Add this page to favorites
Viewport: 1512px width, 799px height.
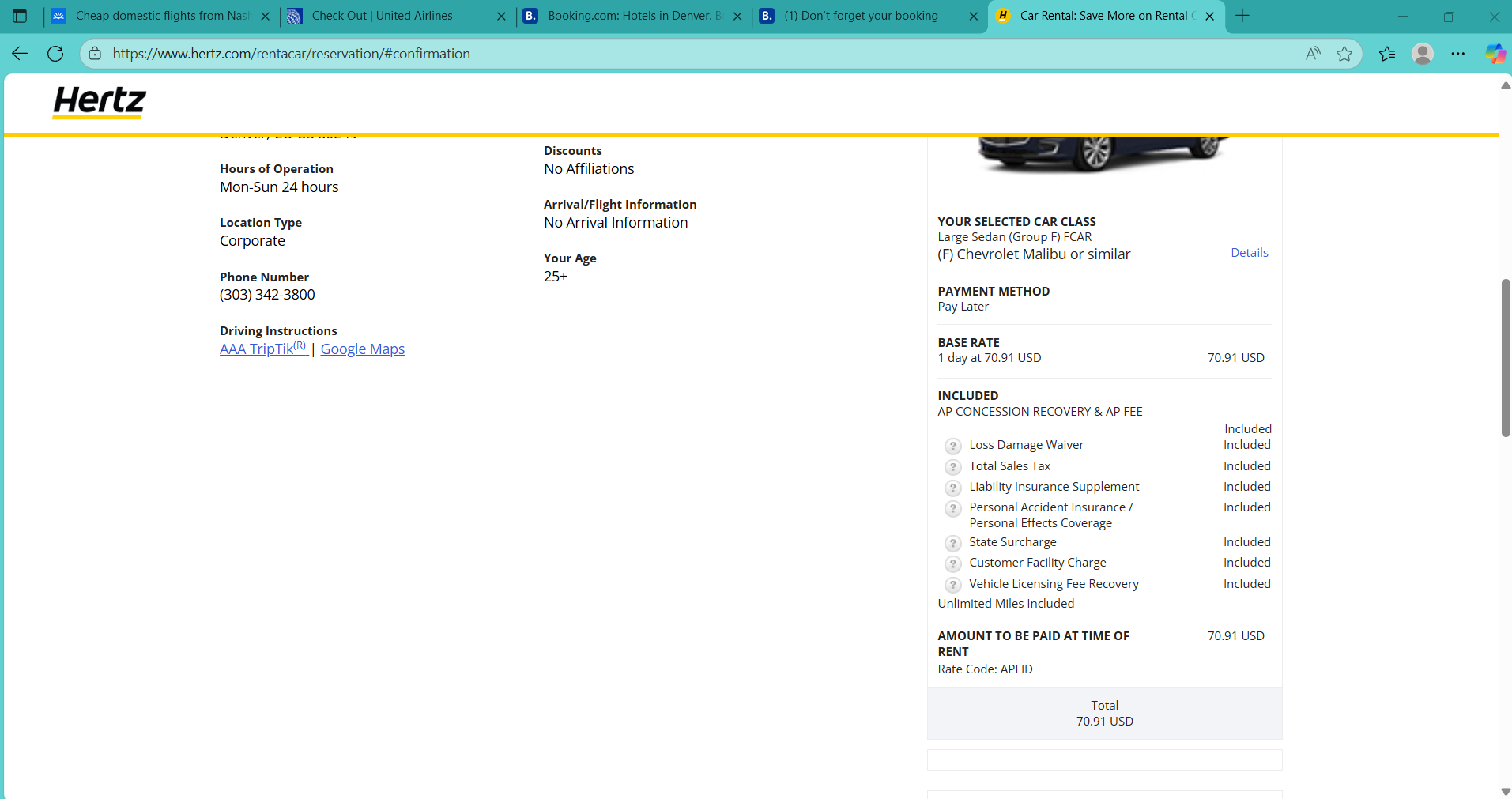pos(1344,54)
